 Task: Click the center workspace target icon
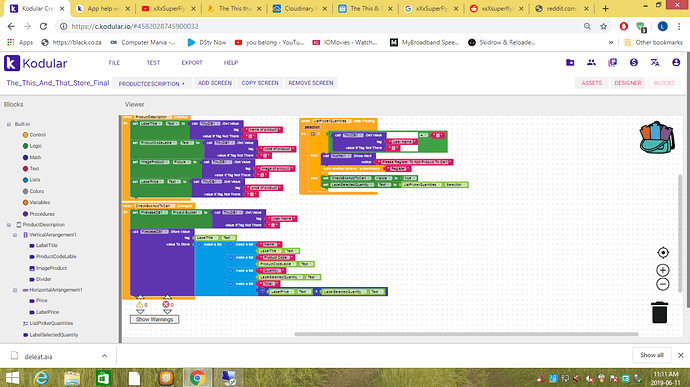click(663, 253)
